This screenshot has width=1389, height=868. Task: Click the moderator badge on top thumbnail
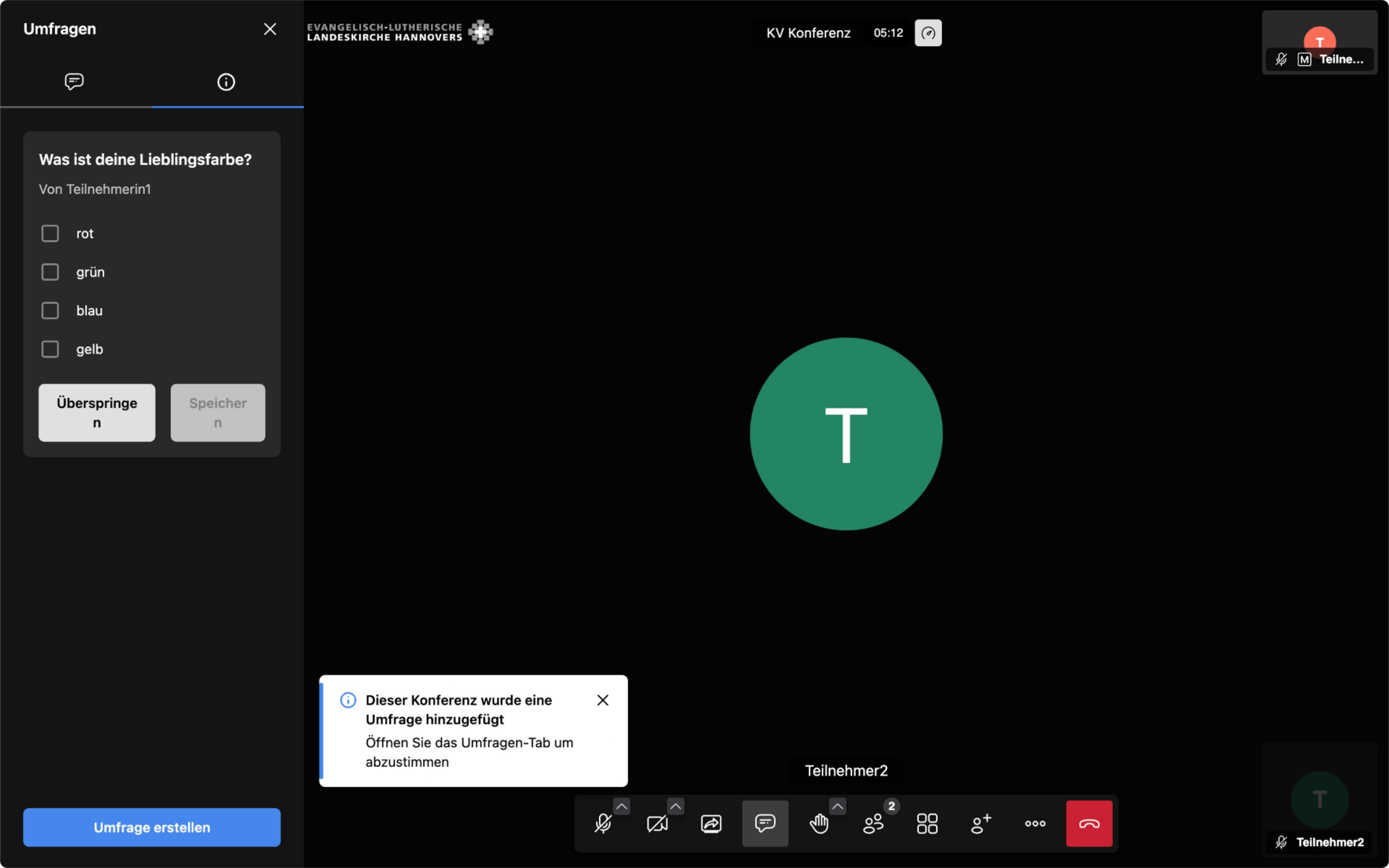(1304, 59)
